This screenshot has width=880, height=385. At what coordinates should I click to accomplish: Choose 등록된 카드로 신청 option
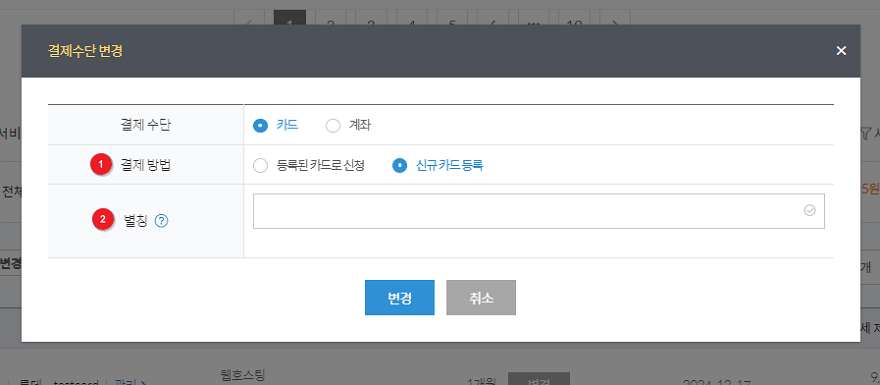point(260,166)
